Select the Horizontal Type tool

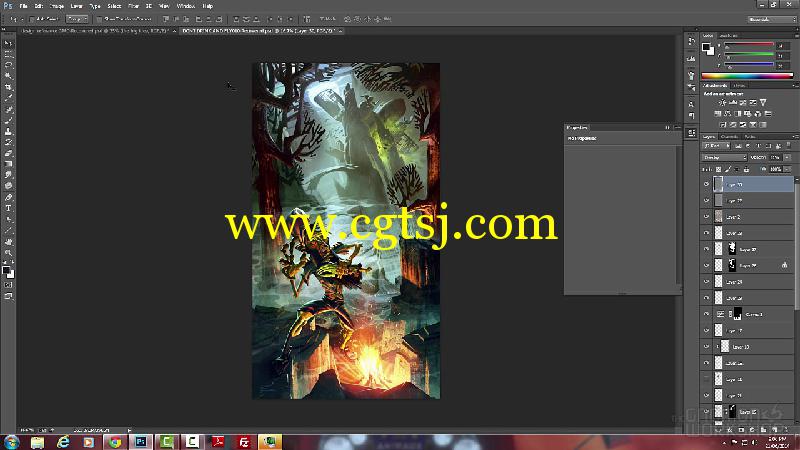pos(8,208)
